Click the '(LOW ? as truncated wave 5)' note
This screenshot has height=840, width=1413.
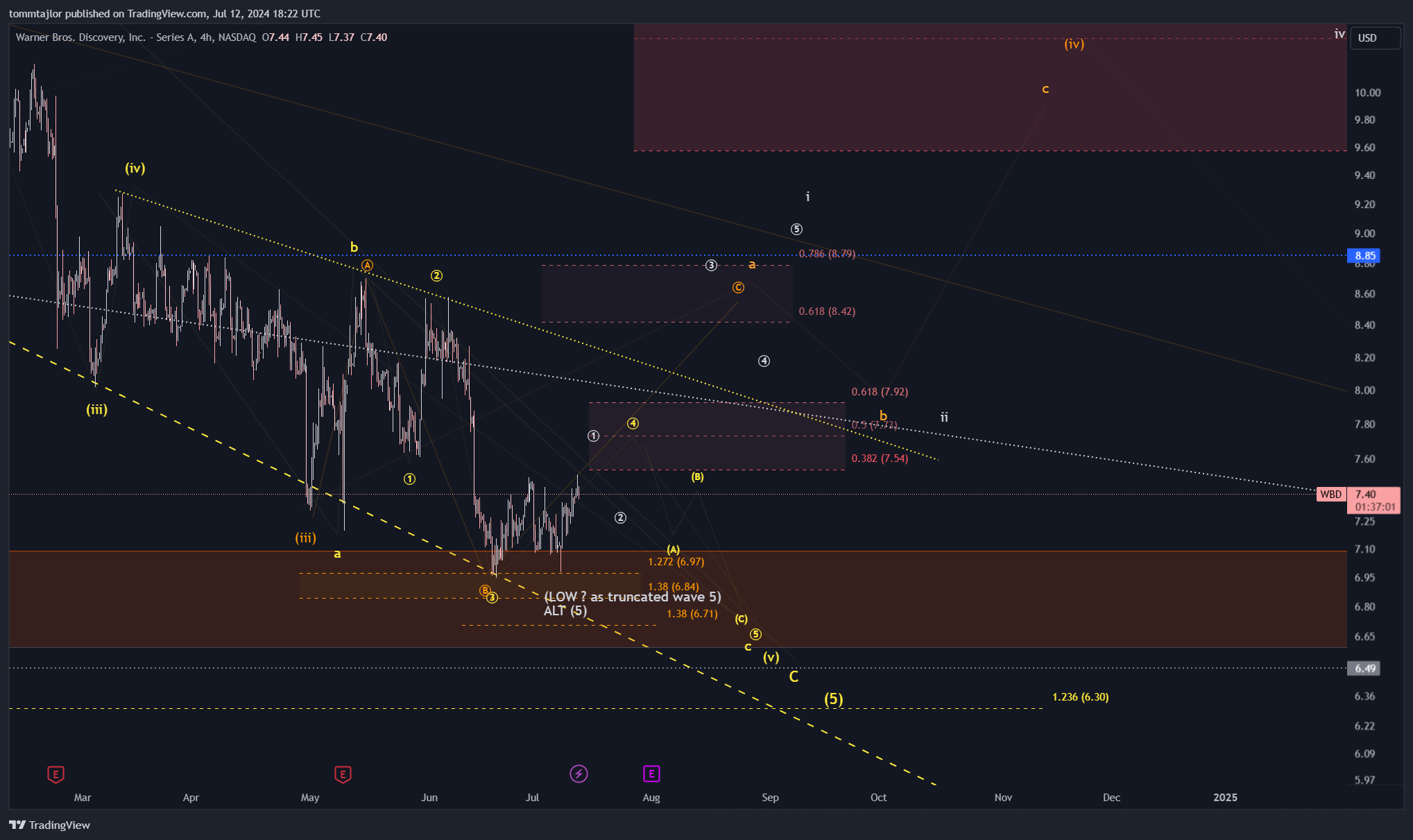coord(633,597)
